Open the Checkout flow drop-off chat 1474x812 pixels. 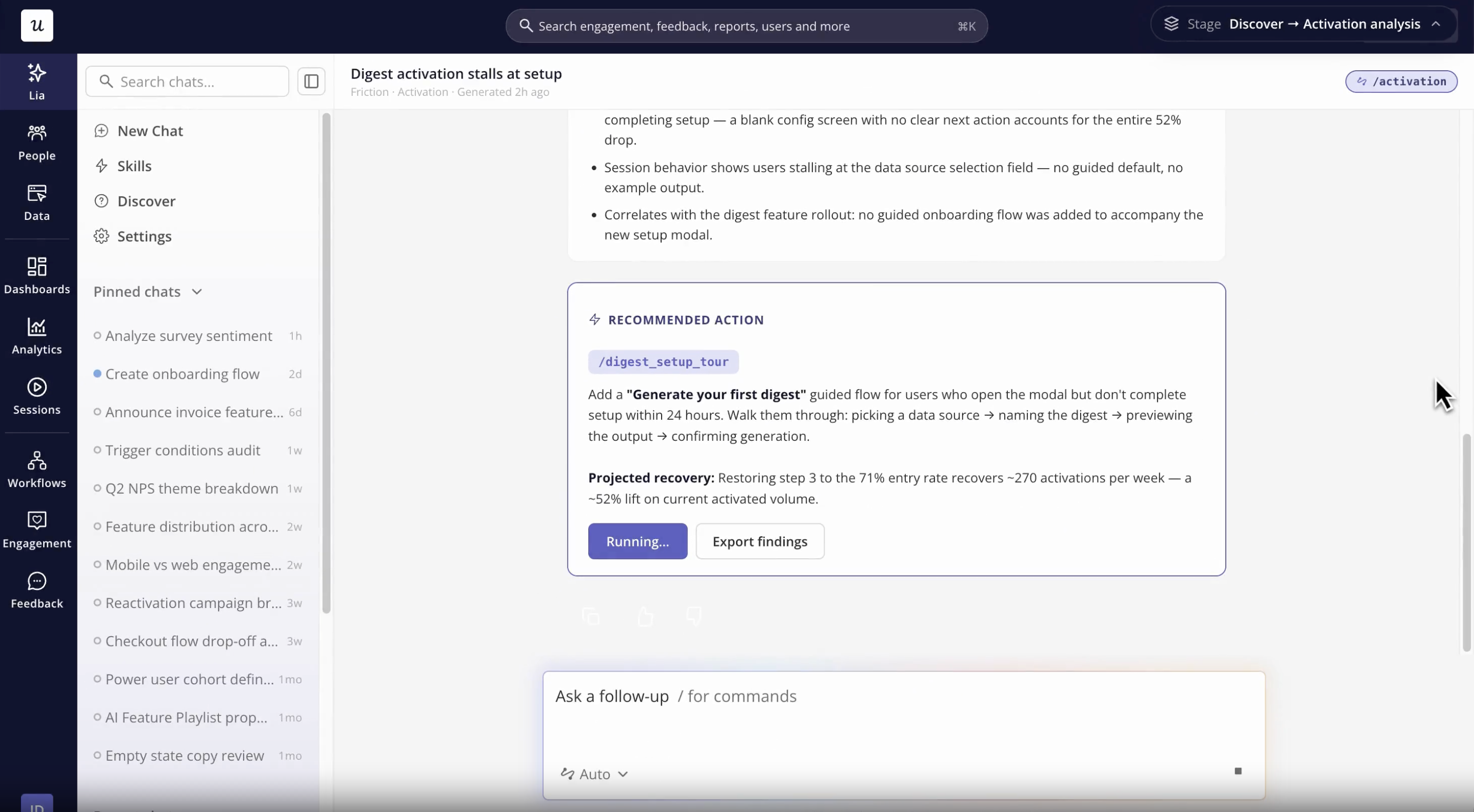(198, 641)
